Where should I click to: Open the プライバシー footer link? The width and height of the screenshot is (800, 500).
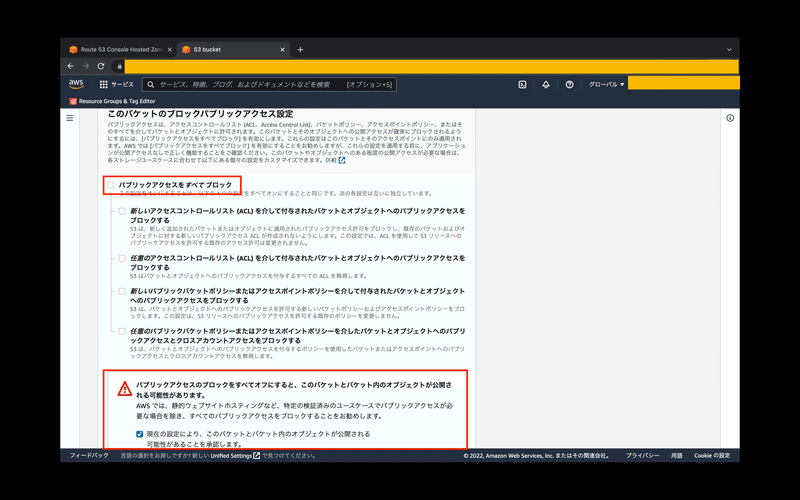point(642,456)
